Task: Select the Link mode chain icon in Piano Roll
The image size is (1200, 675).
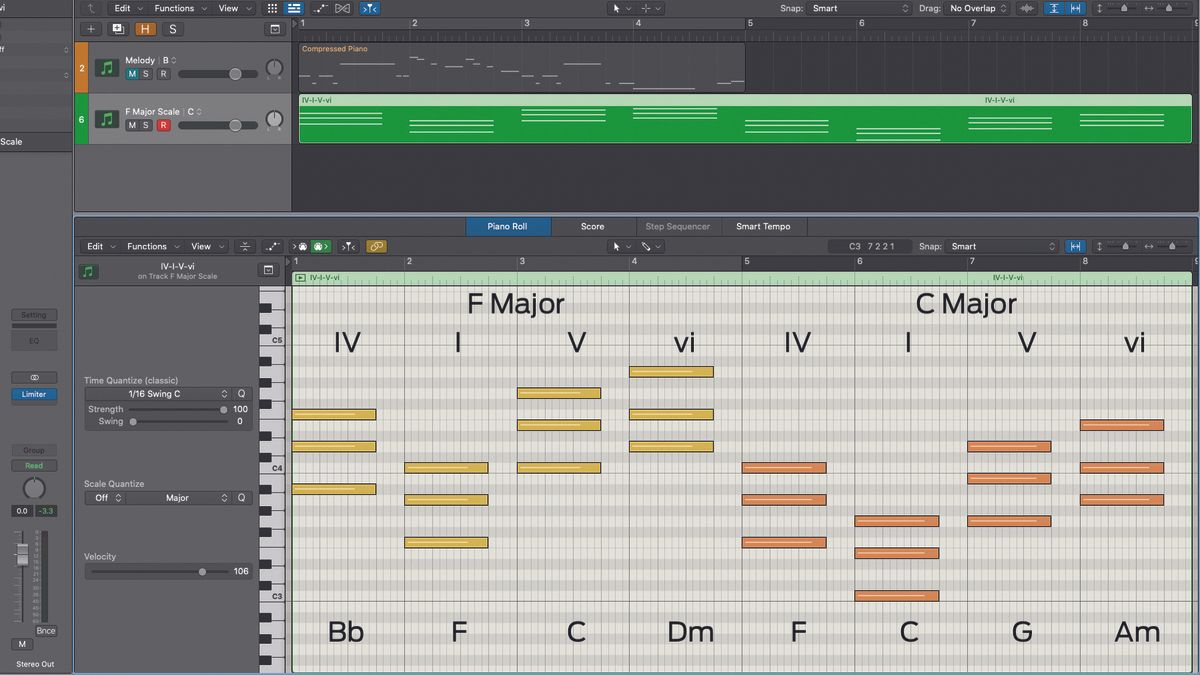Action: point(376,246)
